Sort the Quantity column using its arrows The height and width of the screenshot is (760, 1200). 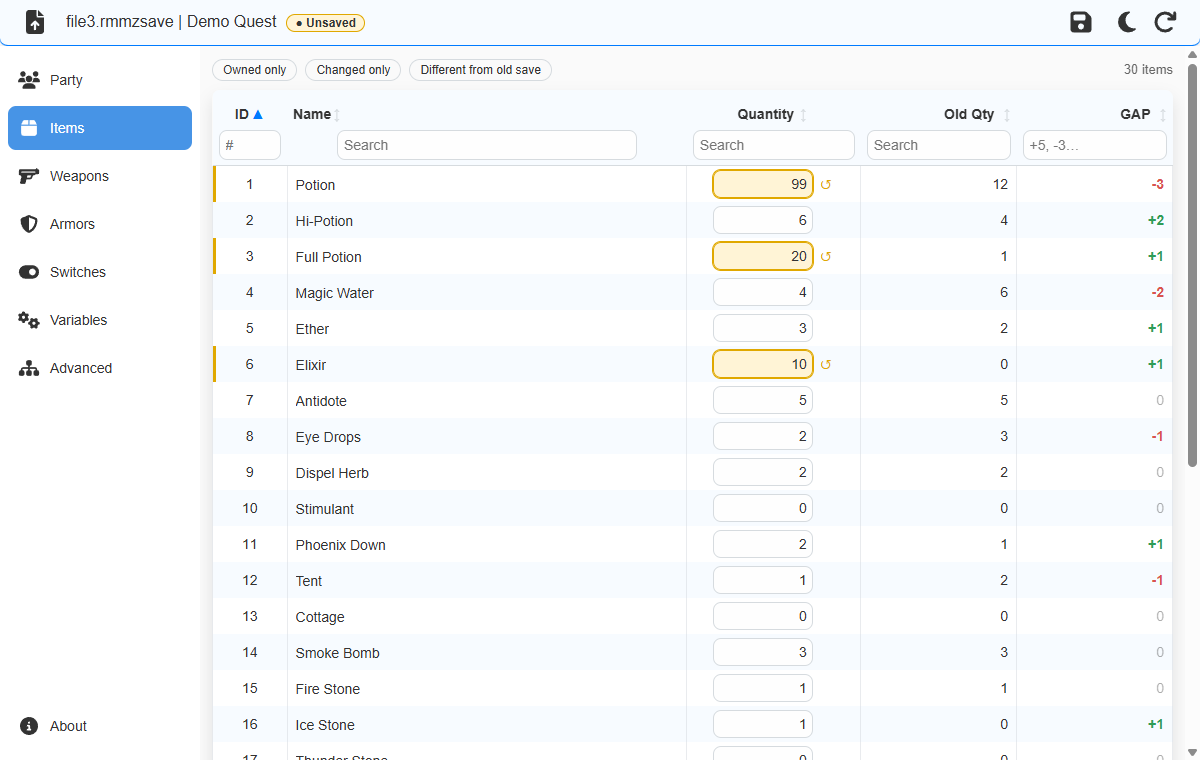(803, 115)
